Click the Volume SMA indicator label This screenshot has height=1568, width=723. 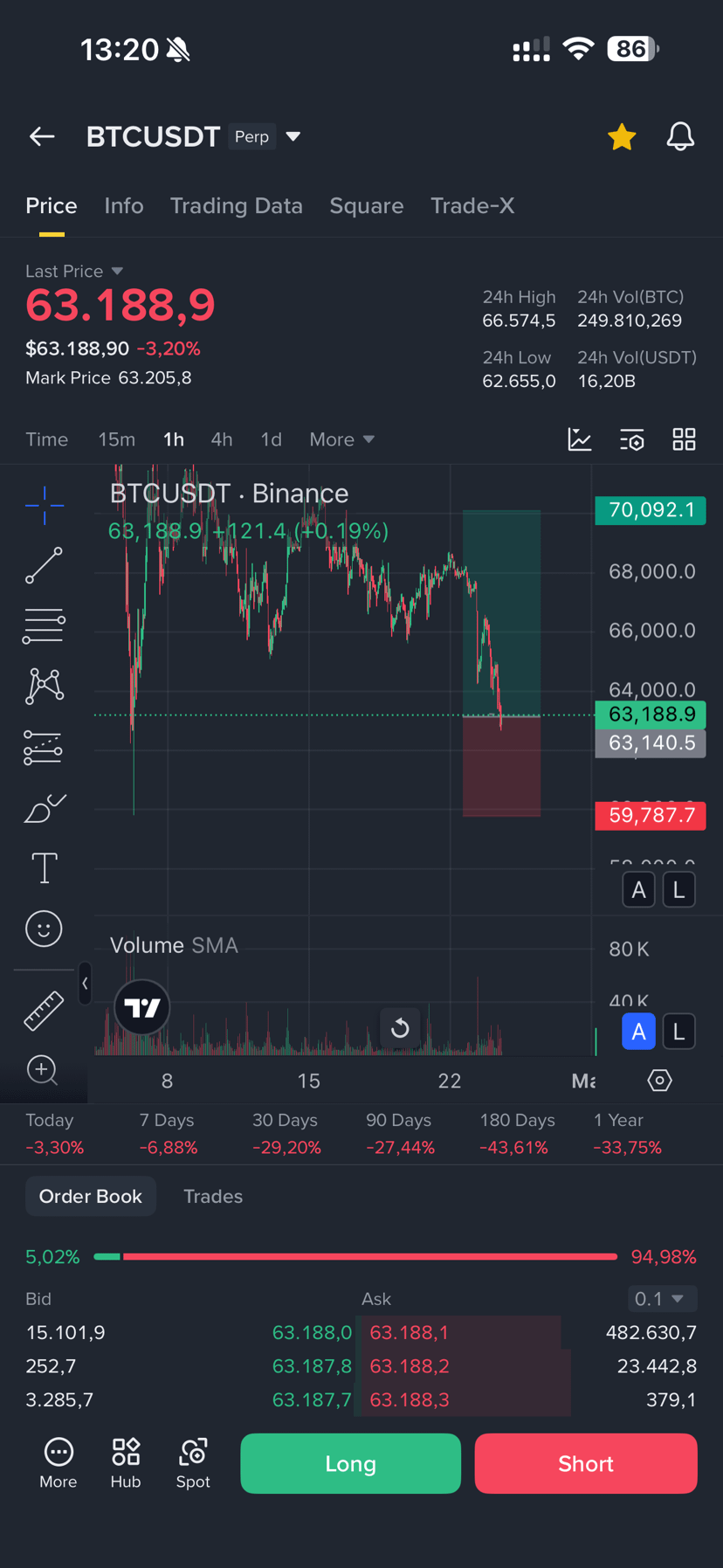(x=174, y=945)
